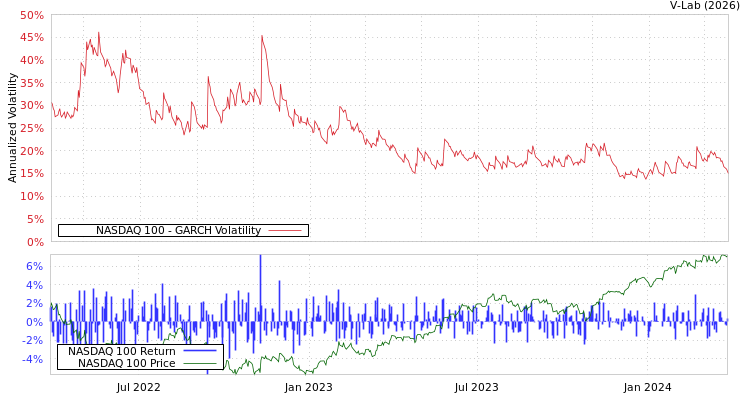Click the right end of the red volatility line

point(727,172)
